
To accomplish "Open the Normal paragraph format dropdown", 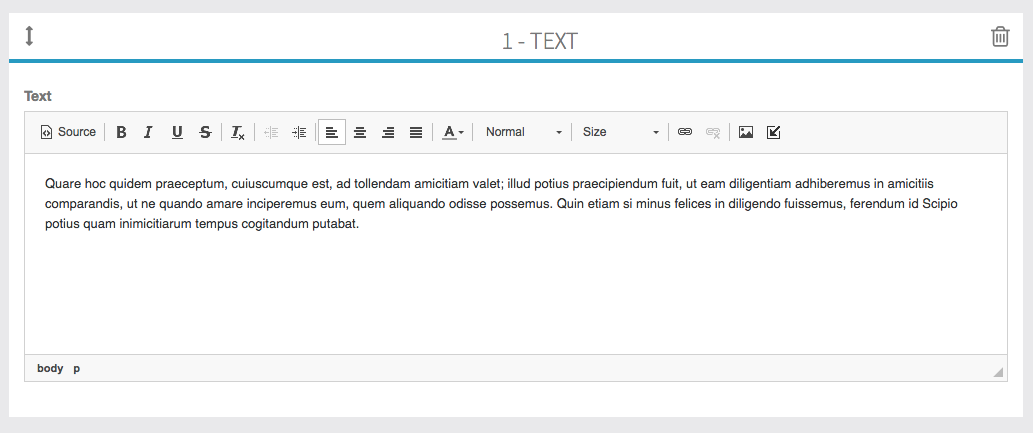I will click(x=523, y=132).
